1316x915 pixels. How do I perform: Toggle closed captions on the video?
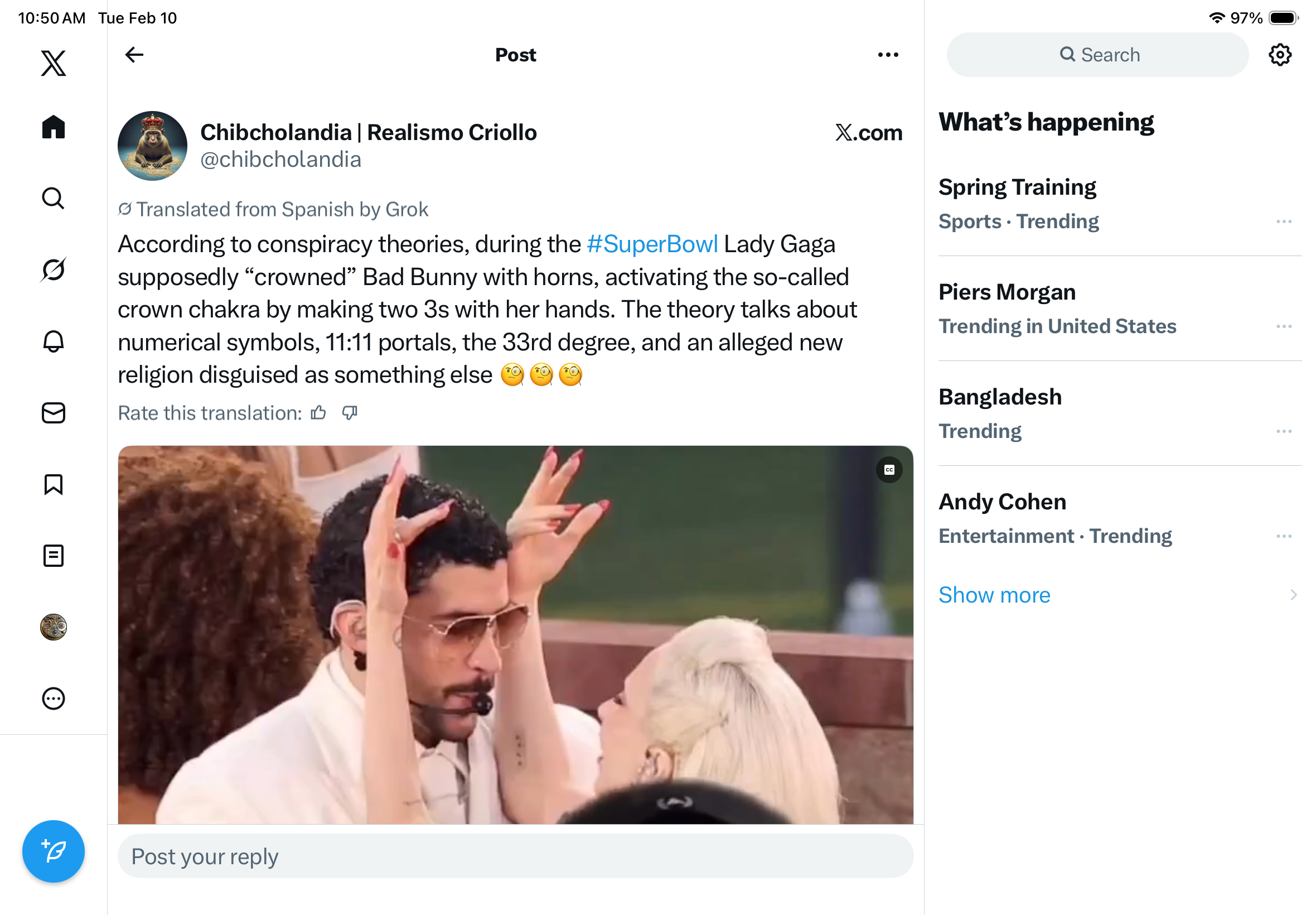point(889,470)
